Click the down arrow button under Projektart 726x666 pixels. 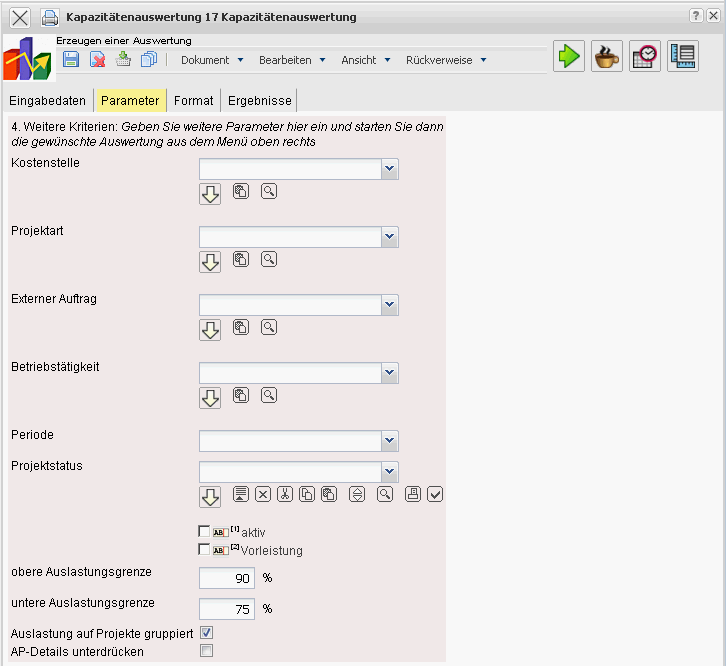point(210,262)
